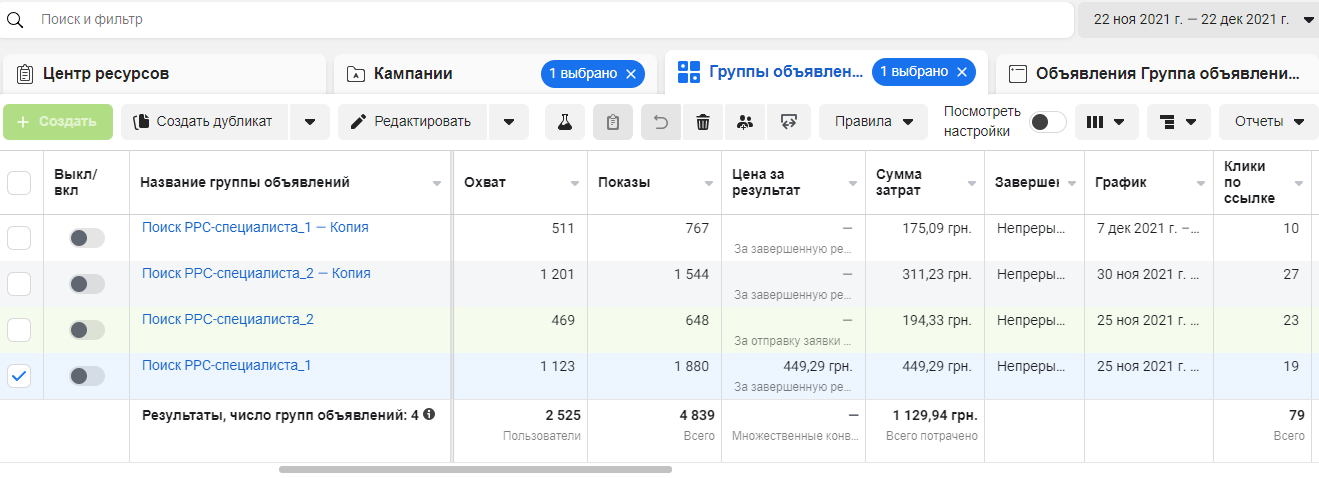Viewport: 1319px width, 478px height.
Task: Open Поиск PPC-специалиста_1 — Копия link
Action: [x=255, y=227]
